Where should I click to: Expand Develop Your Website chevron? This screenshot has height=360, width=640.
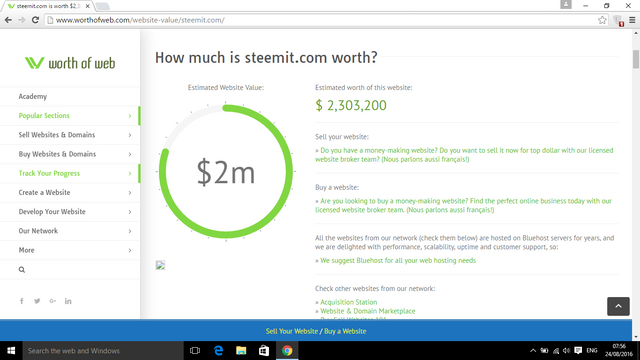(x=130, y=212)
